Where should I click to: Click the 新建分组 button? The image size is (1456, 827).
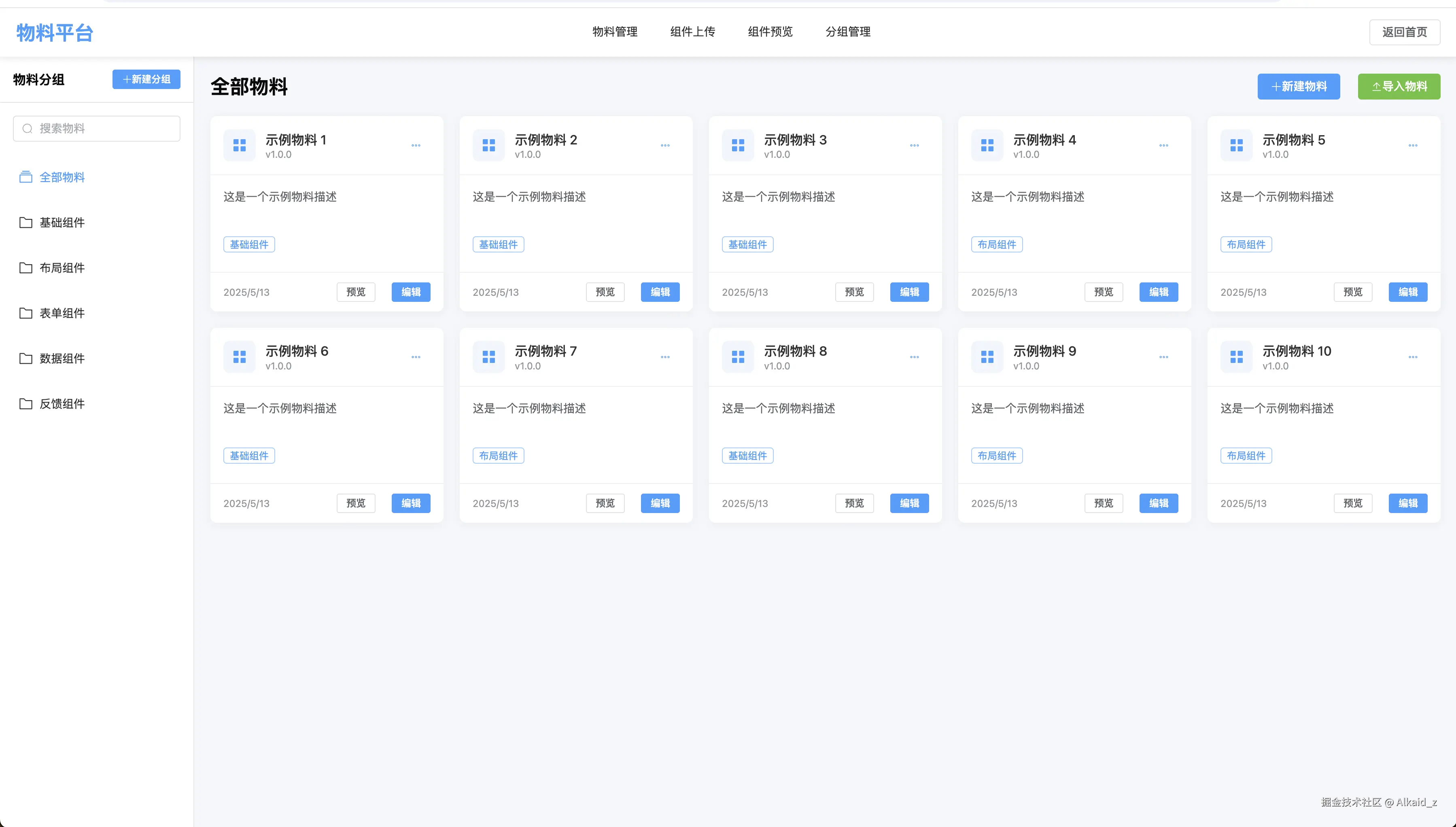(146, 80)
